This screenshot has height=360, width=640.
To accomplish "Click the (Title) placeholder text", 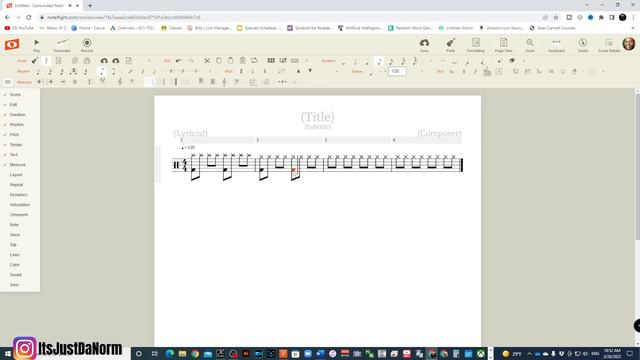I will click(x=318, y=117).
